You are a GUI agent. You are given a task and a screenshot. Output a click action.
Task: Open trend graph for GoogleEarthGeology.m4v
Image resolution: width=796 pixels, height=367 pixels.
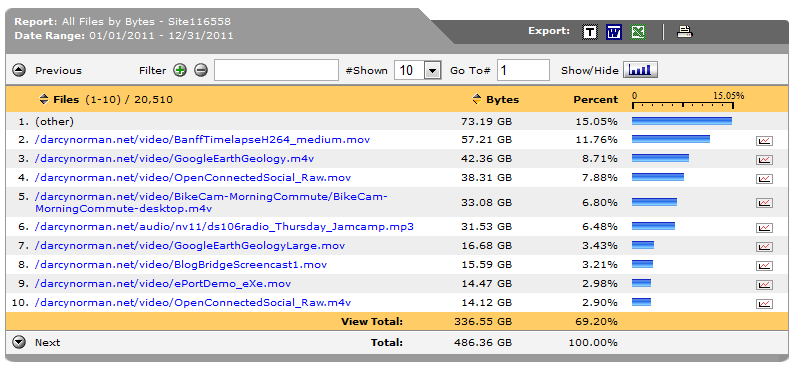point(764,160)
